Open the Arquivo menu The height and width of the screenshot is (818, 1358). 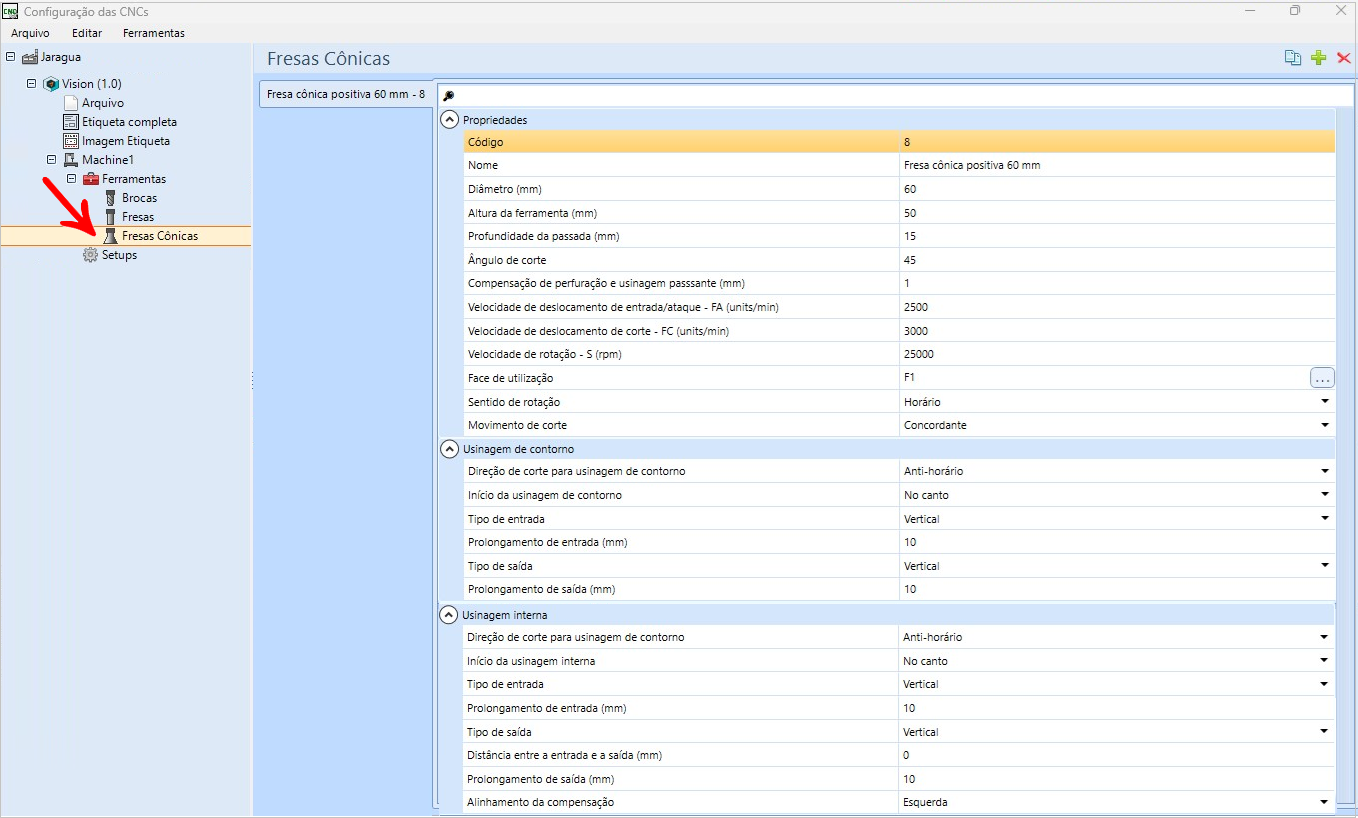30,33
